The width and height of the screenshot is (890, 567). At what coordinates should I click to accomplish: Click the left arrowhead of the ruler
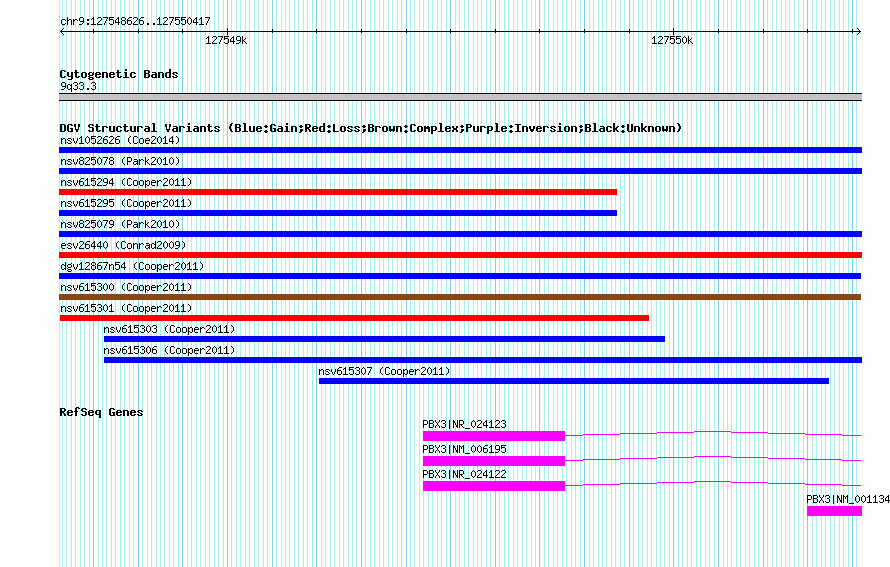point(62,32)
